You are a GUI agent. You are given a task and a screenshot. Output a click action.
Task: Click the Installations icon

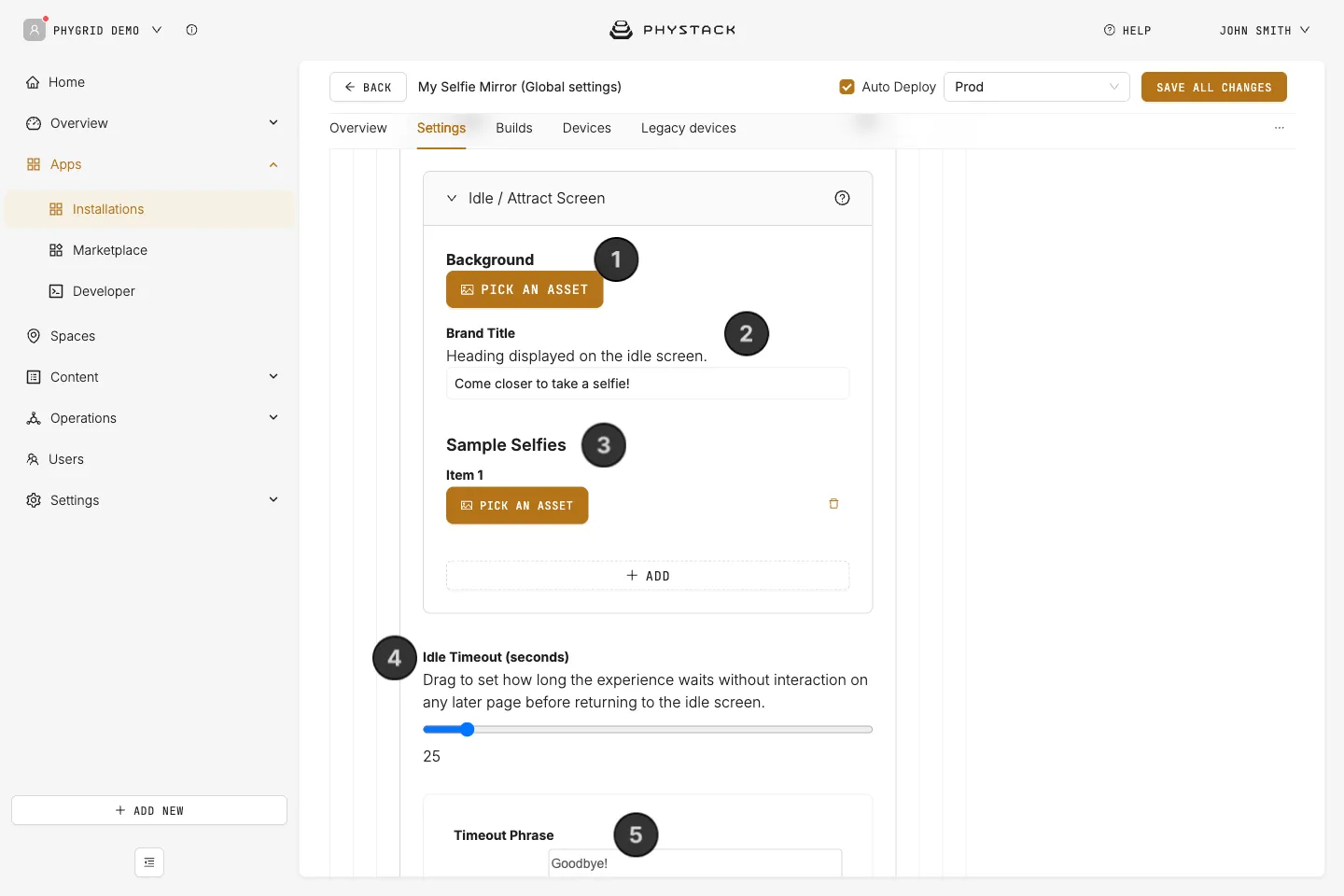pos(56,209)
